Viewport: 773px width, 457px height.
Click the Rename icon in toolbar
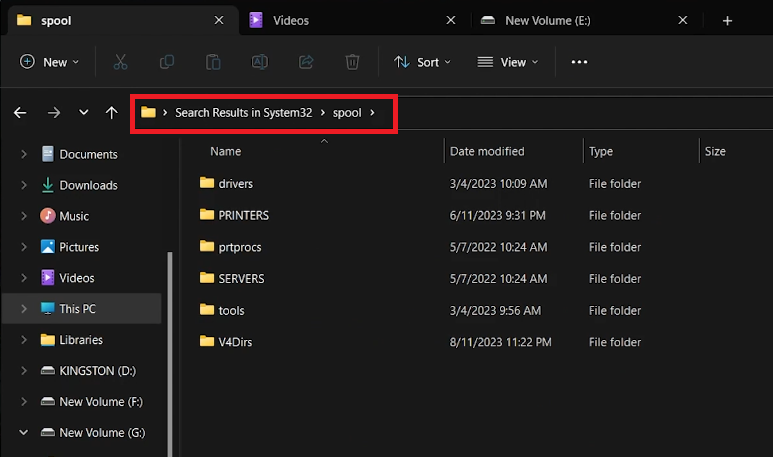(260, 62)
